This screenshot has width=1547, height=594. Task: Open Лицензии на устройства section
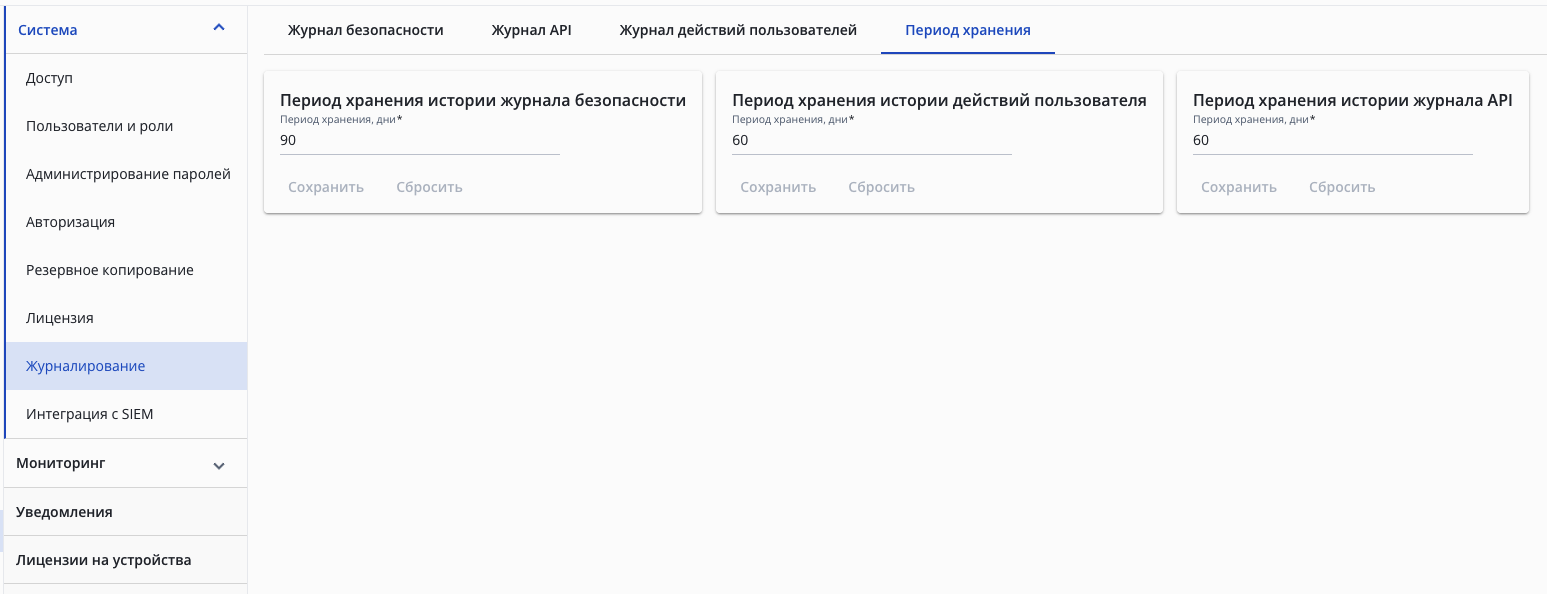tap(103, 560)
